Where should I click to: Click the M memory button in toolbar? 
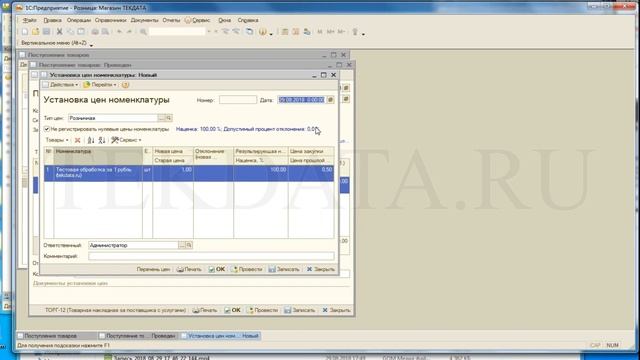320,31
